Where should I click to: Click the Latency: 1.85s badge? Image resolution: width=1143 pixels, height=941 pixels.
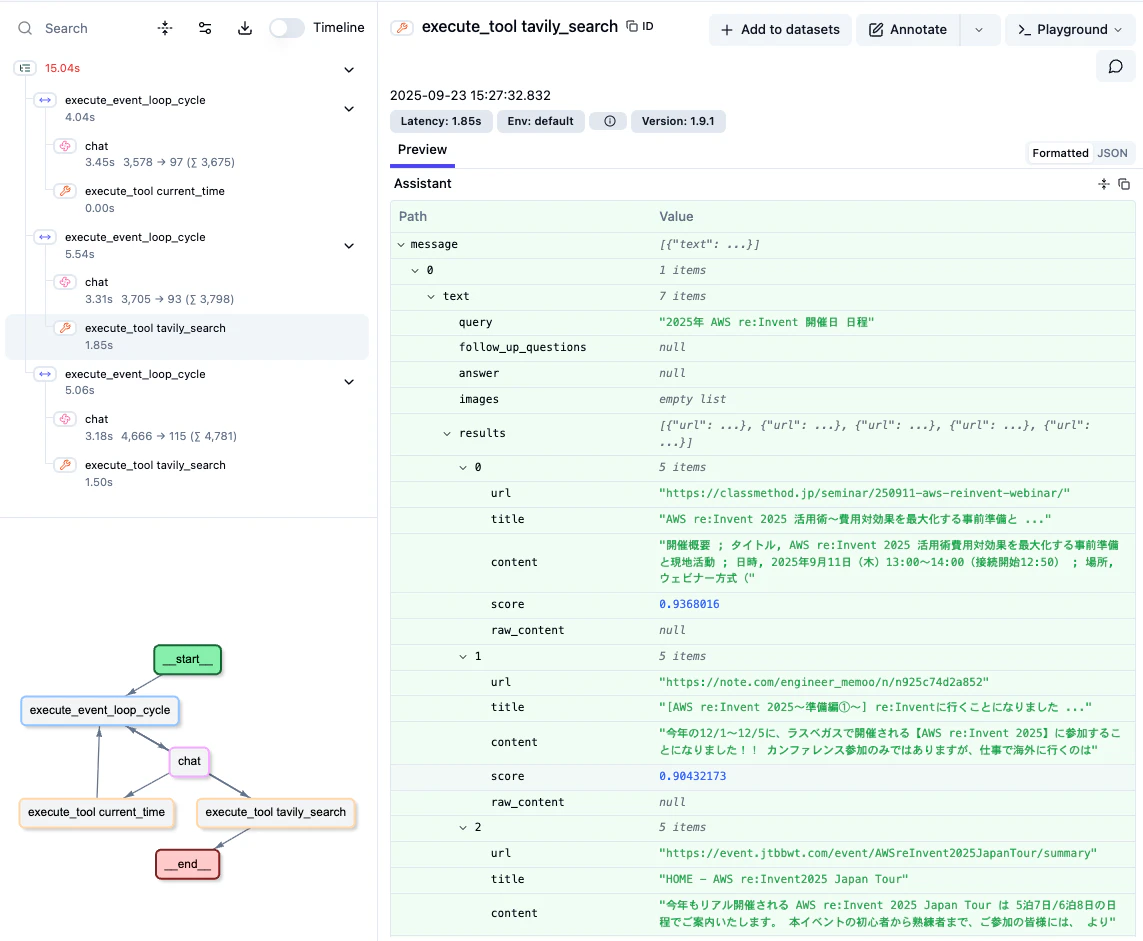click(x=441, y=121)
